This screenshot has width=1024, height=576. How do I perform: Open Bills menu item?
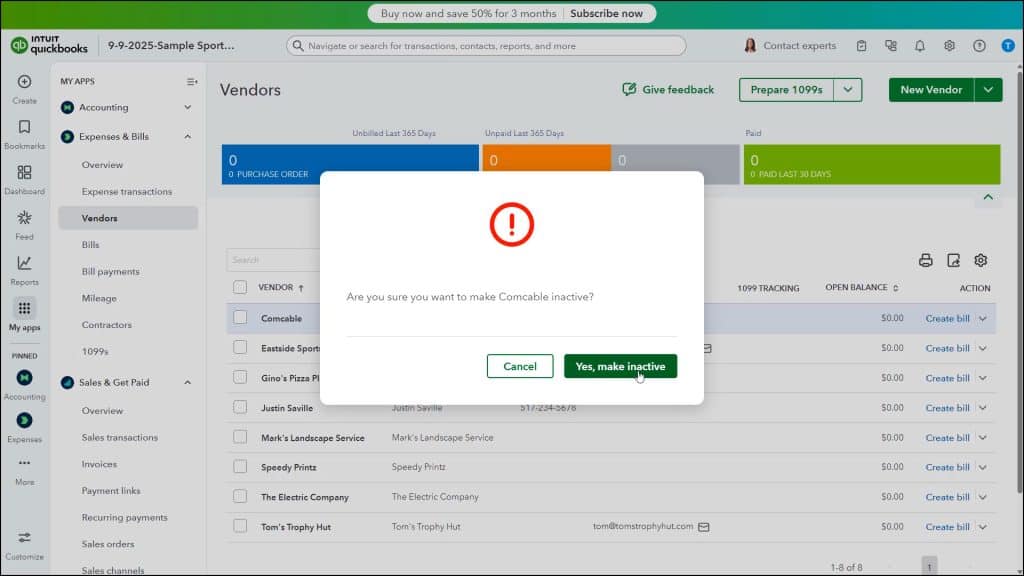pos(90,245)
